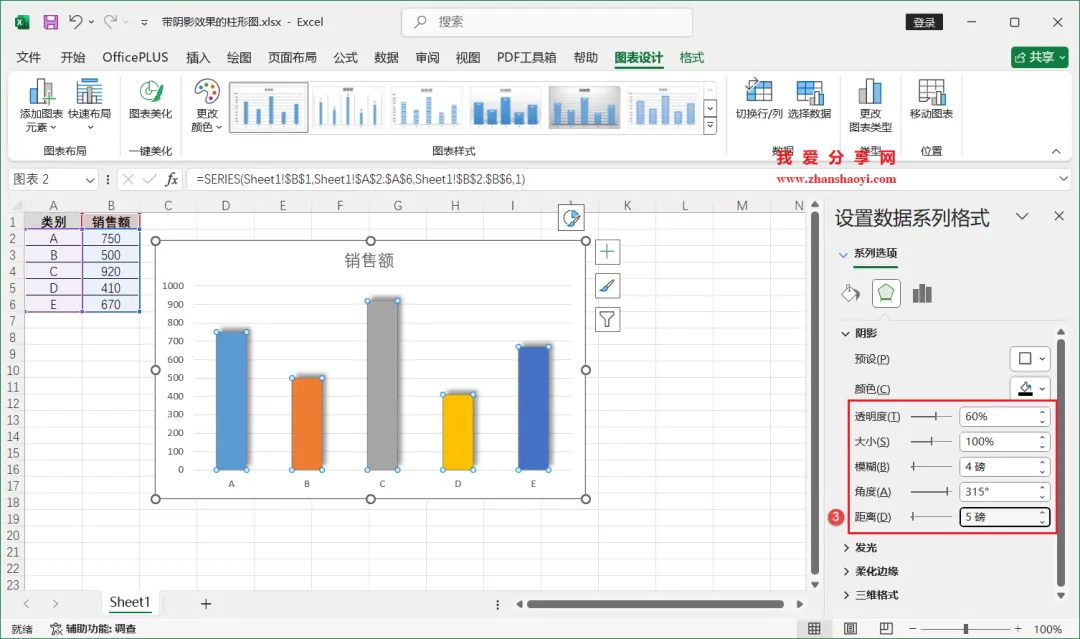Click accessibility check status icon
The height and width of the screenshot is (639, 1080).
coord(56,629)
